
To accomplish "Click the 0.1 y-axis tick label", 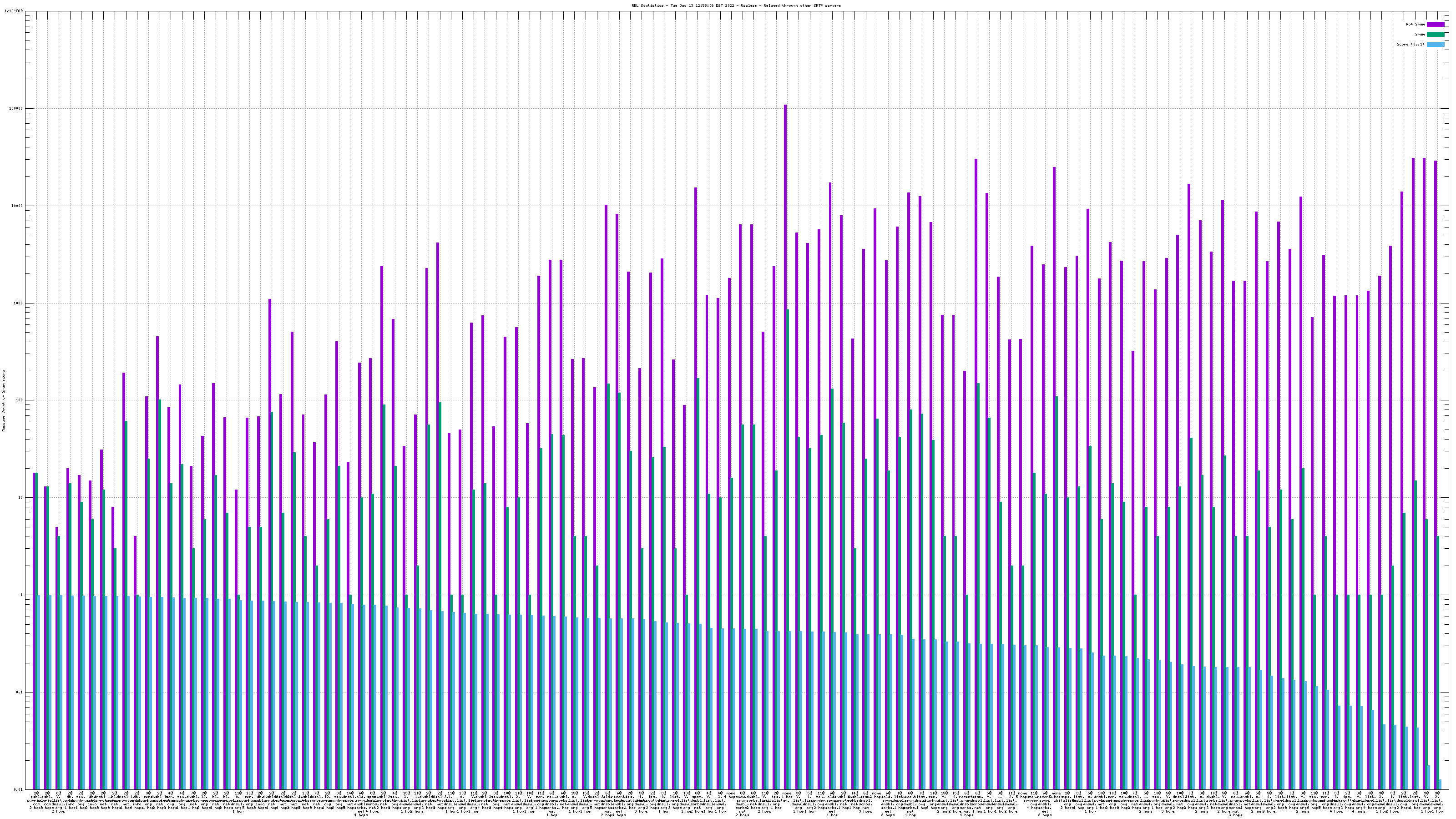I will tap(19, 693).
